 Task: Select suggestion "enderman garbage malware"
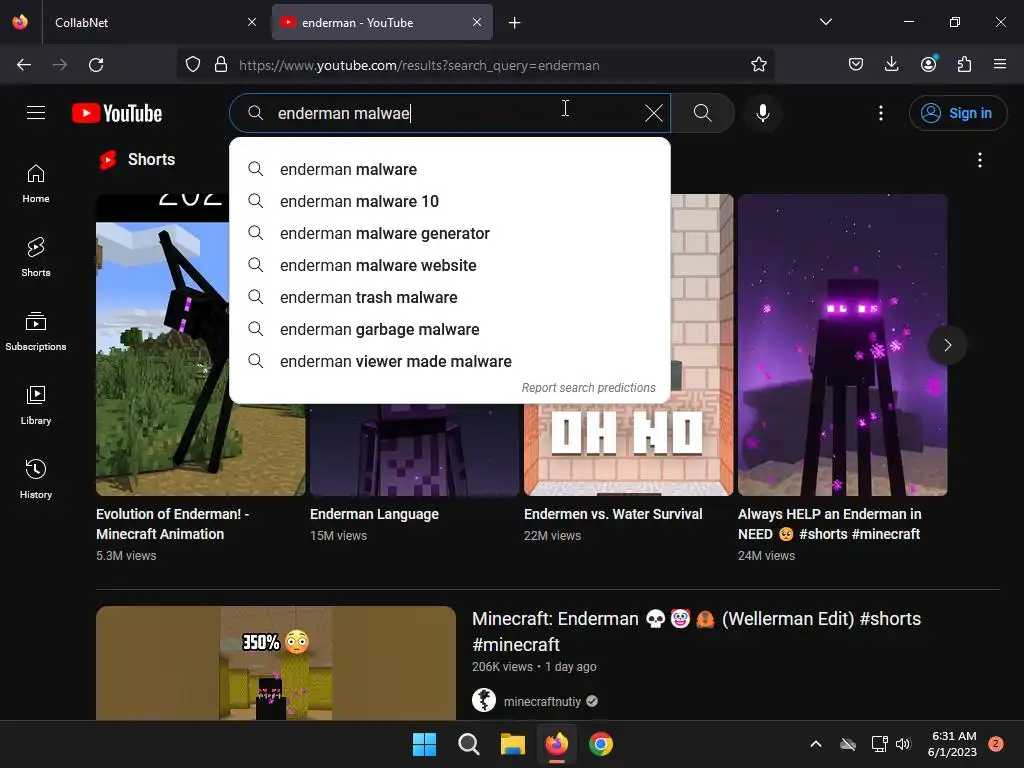(450, 330)
